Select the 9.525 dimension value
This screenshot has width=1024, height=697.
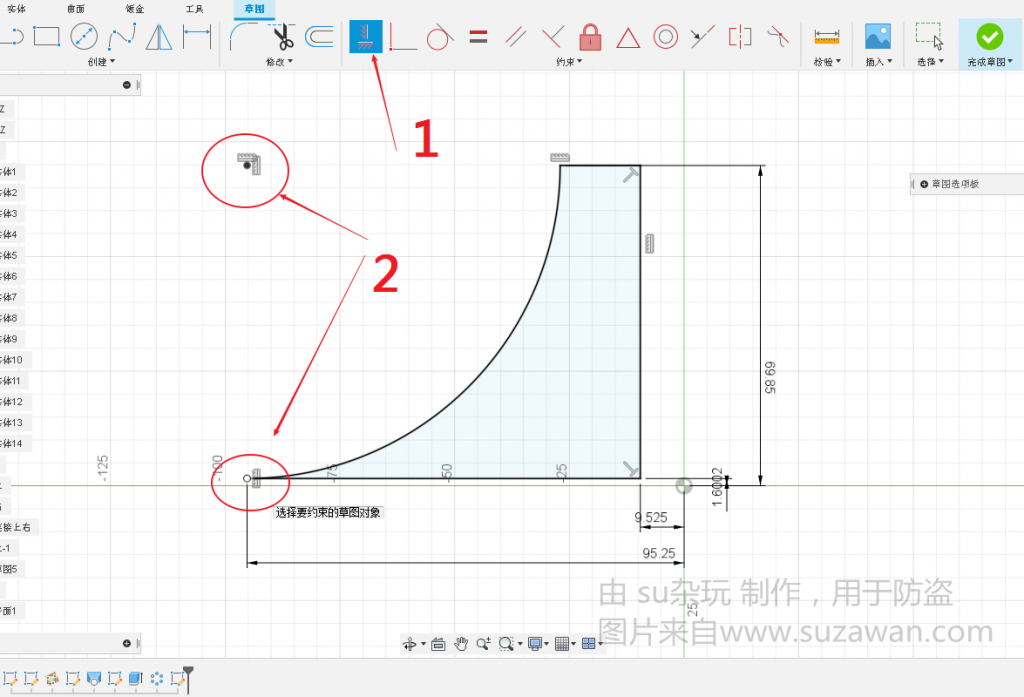click(650, 517)
